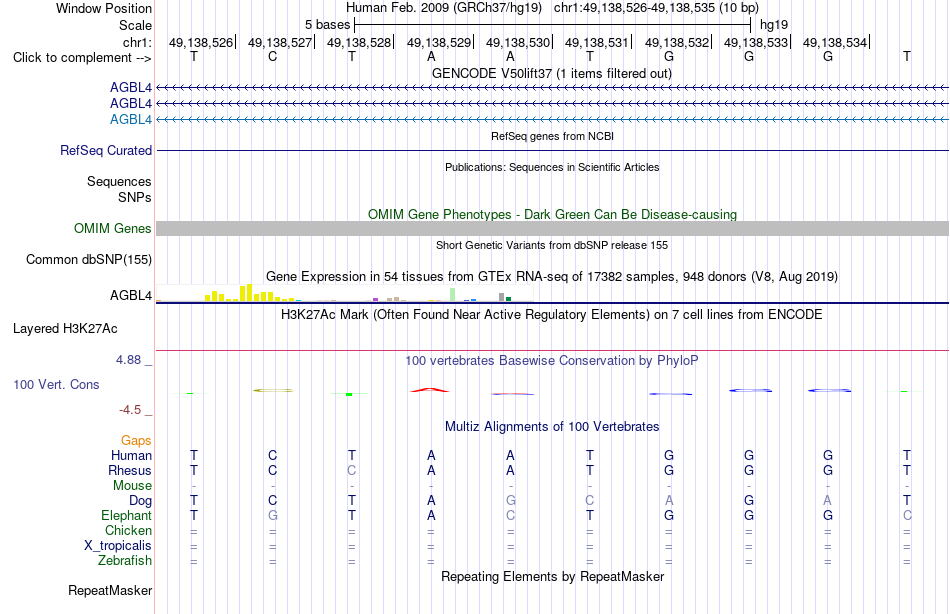Click the first AGBL4 GENCODE transcript label
950x614 pixels.
pos(131,87)
